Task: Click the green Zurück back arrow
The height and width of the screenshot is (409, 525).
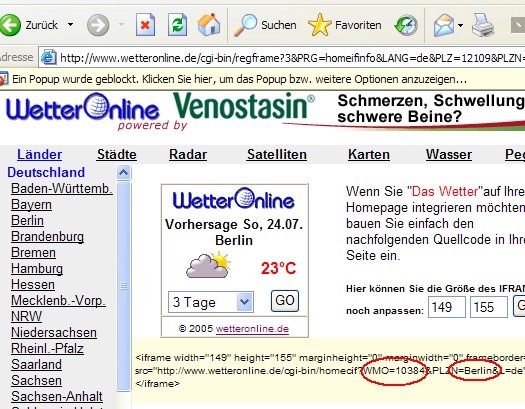Action: pyautogui.click(x=10, y=25)
